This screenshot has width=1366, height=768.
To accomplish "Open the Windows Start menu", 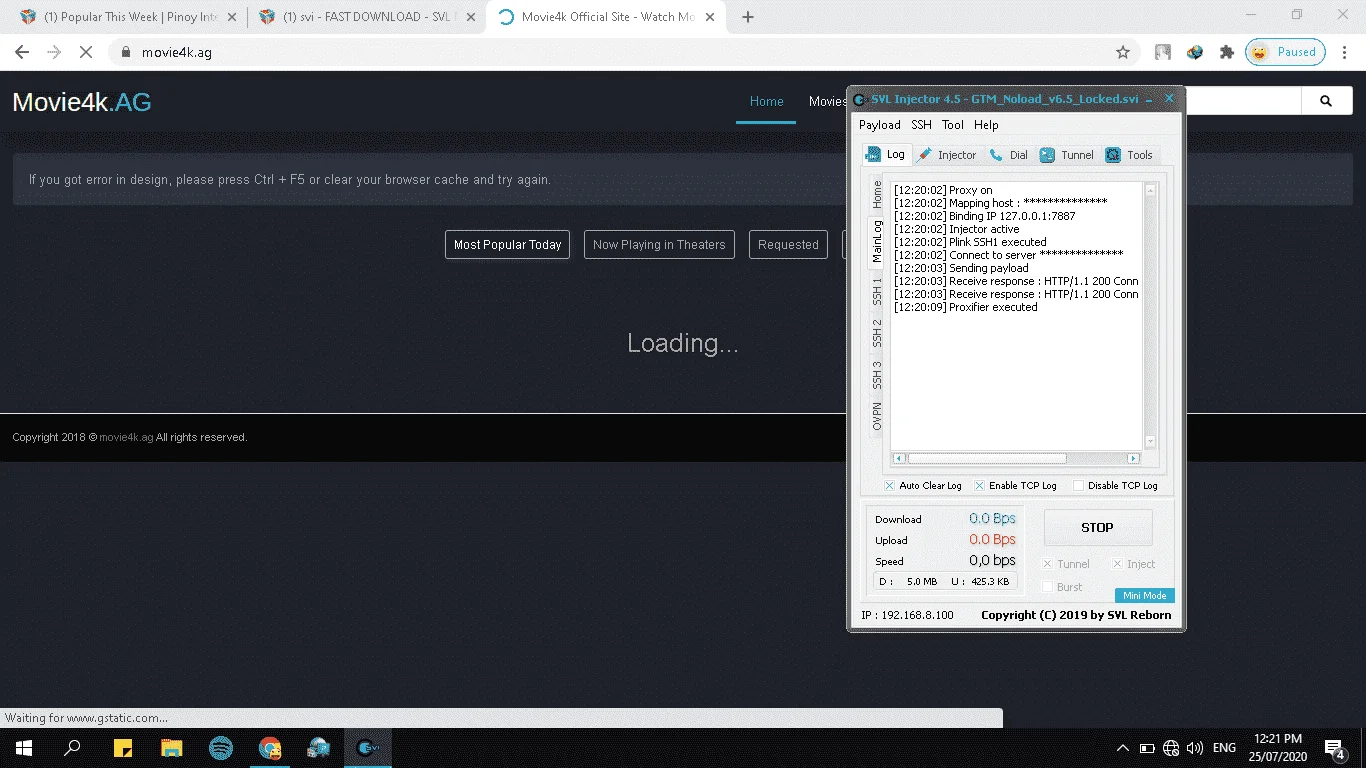I will [x=22, y=747].
